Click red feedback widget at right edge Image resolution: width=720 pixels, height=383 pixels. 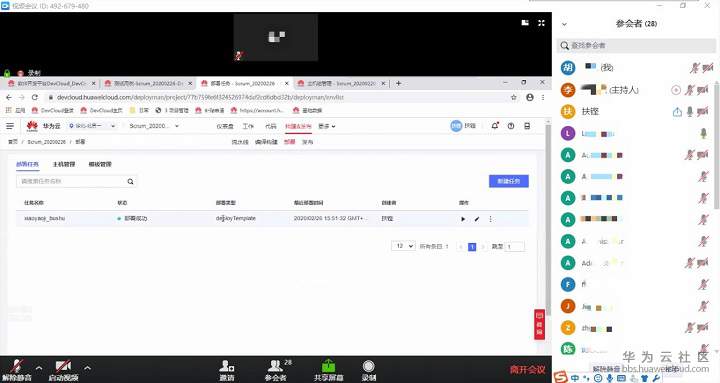coord(540,324)
